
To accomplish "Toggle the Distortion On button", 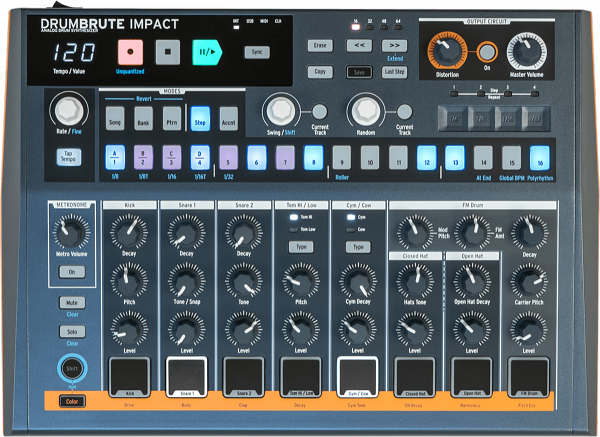I will [487, 52].
